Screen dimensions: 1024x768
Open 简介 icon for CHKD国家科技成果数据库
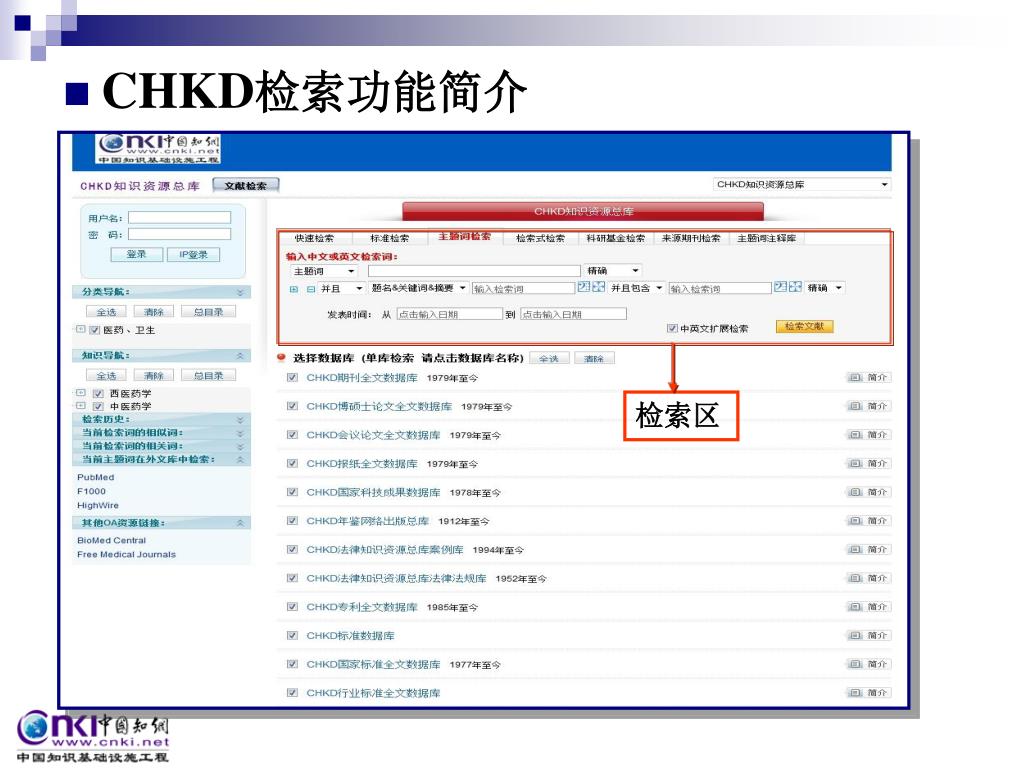(855, 492)
